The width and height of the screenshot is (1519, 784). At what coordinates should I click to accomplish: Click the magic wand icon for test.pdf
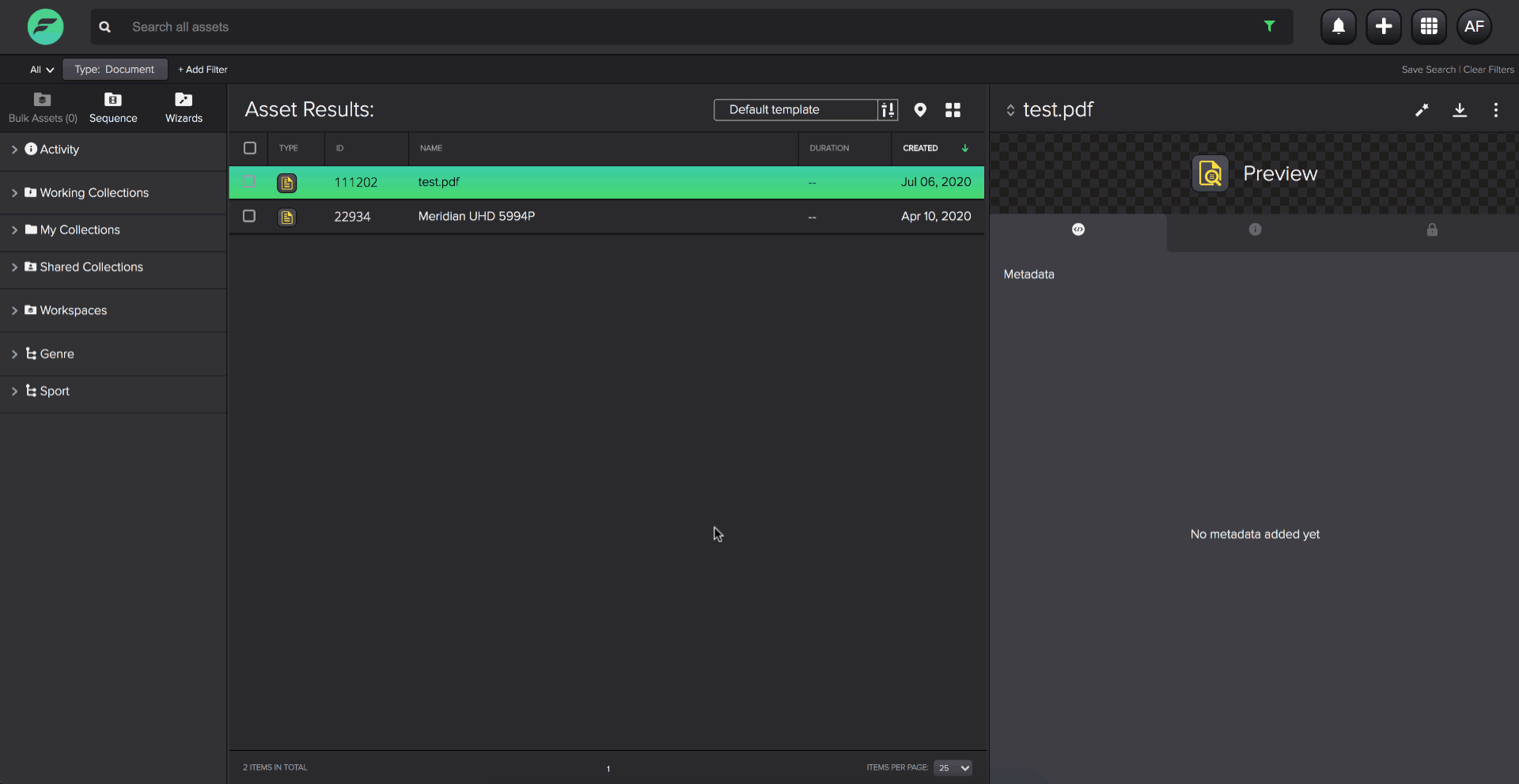(x=1422, y=110)
